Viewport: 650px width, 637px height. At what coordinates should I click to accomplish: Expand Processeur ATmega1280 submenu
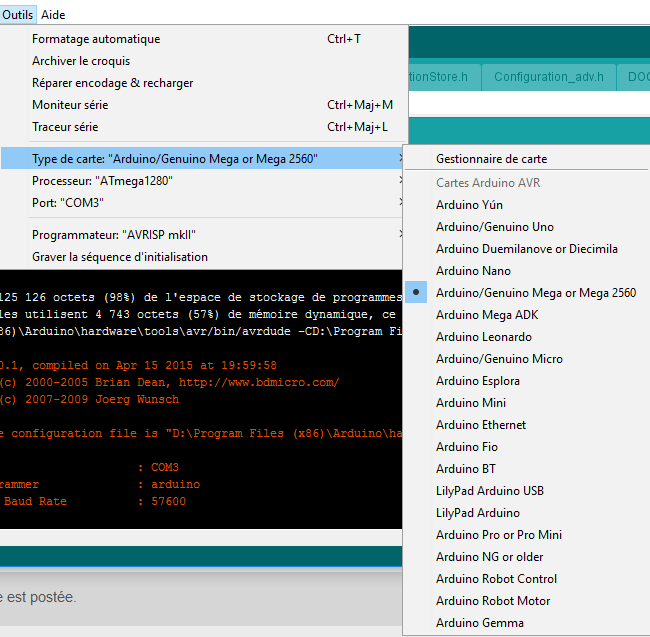click(x=202, y=181)
